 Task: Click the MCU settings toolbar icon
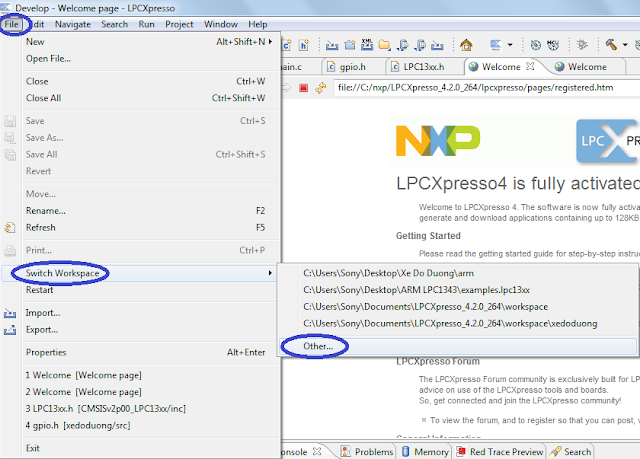pyautogui.click(x=553, y=45)
